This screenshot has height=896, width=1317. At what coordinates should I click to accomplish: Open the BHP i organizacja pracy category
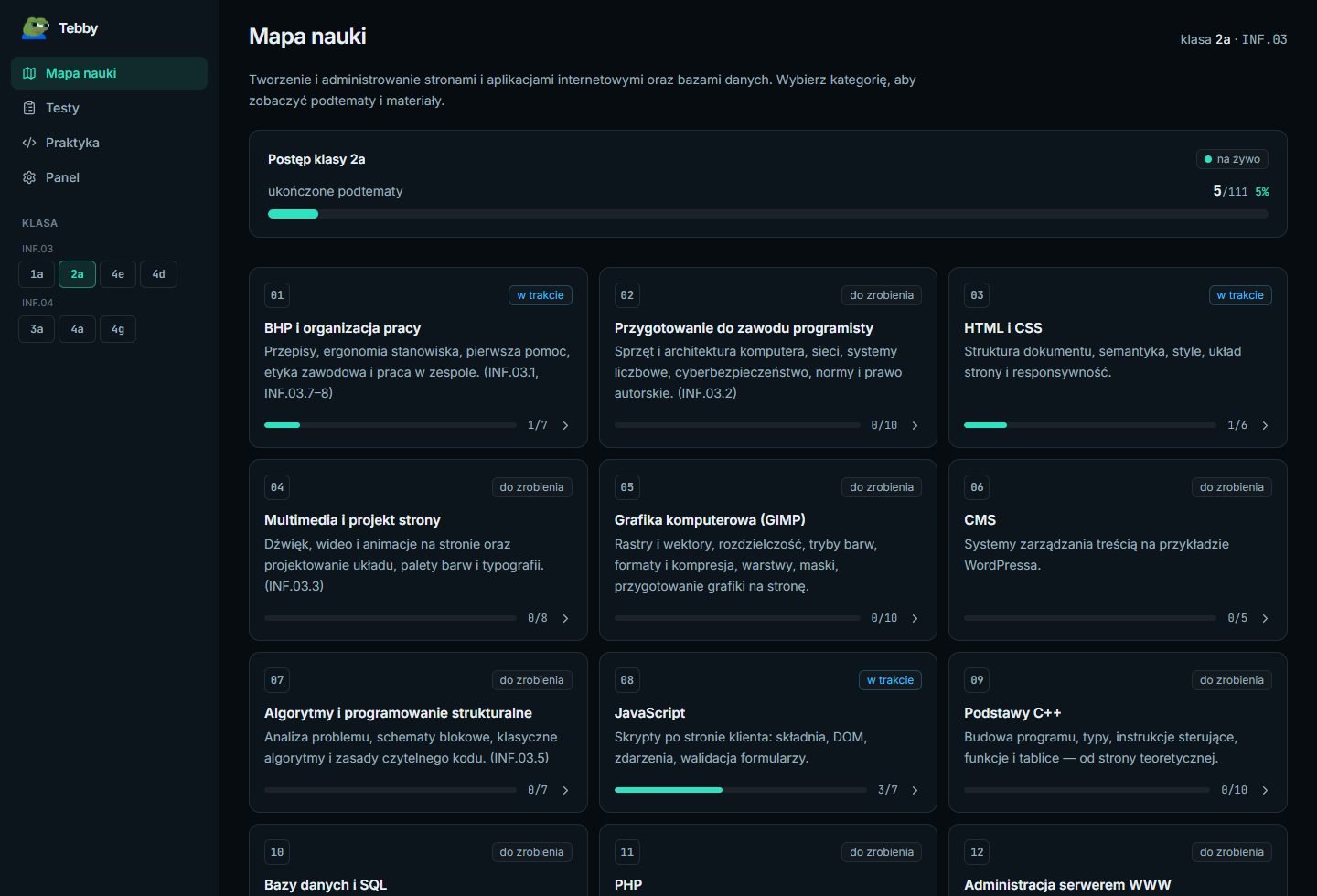coord(418,357)
